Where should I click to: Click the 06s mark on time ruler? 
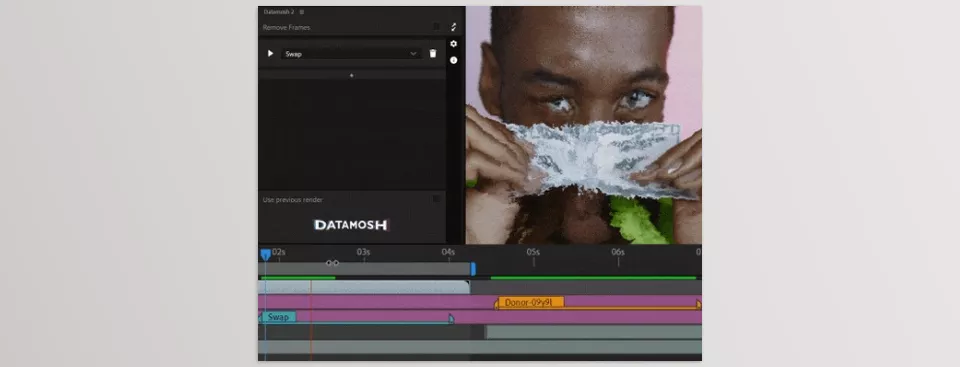point(618,252)
